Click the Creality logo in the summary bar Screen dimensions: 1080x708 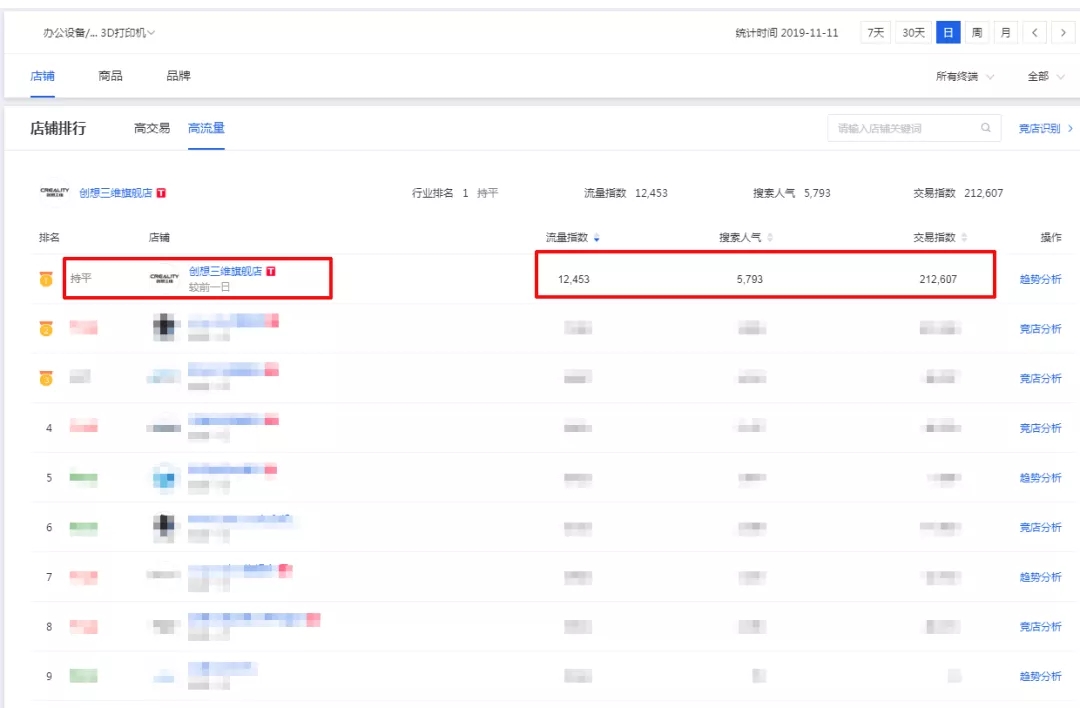click(x=54, y=192)
